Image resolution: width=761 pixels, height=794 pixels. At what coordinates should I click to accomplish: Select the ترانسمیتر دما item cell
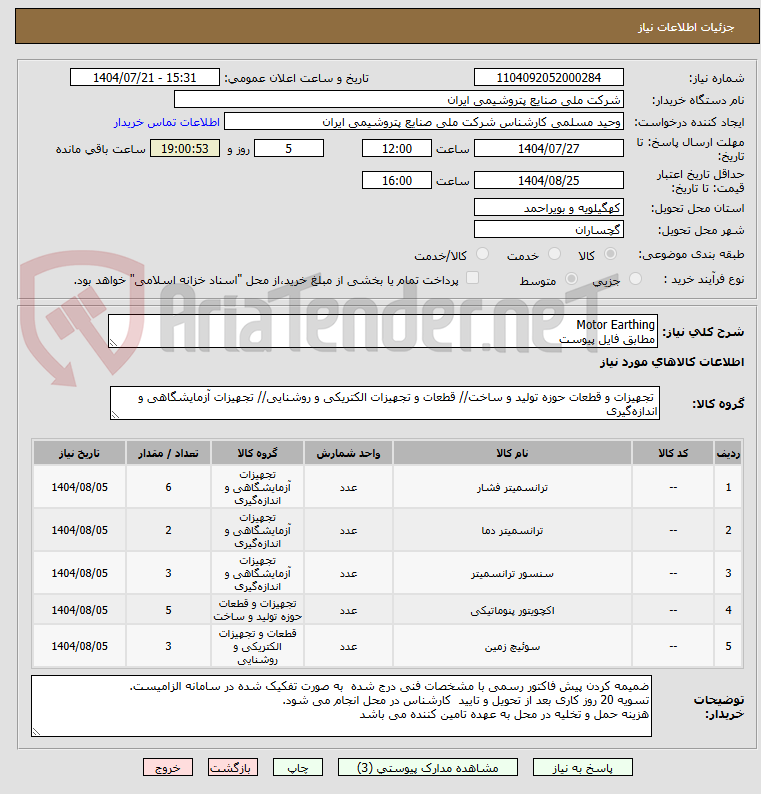(512, 530)
